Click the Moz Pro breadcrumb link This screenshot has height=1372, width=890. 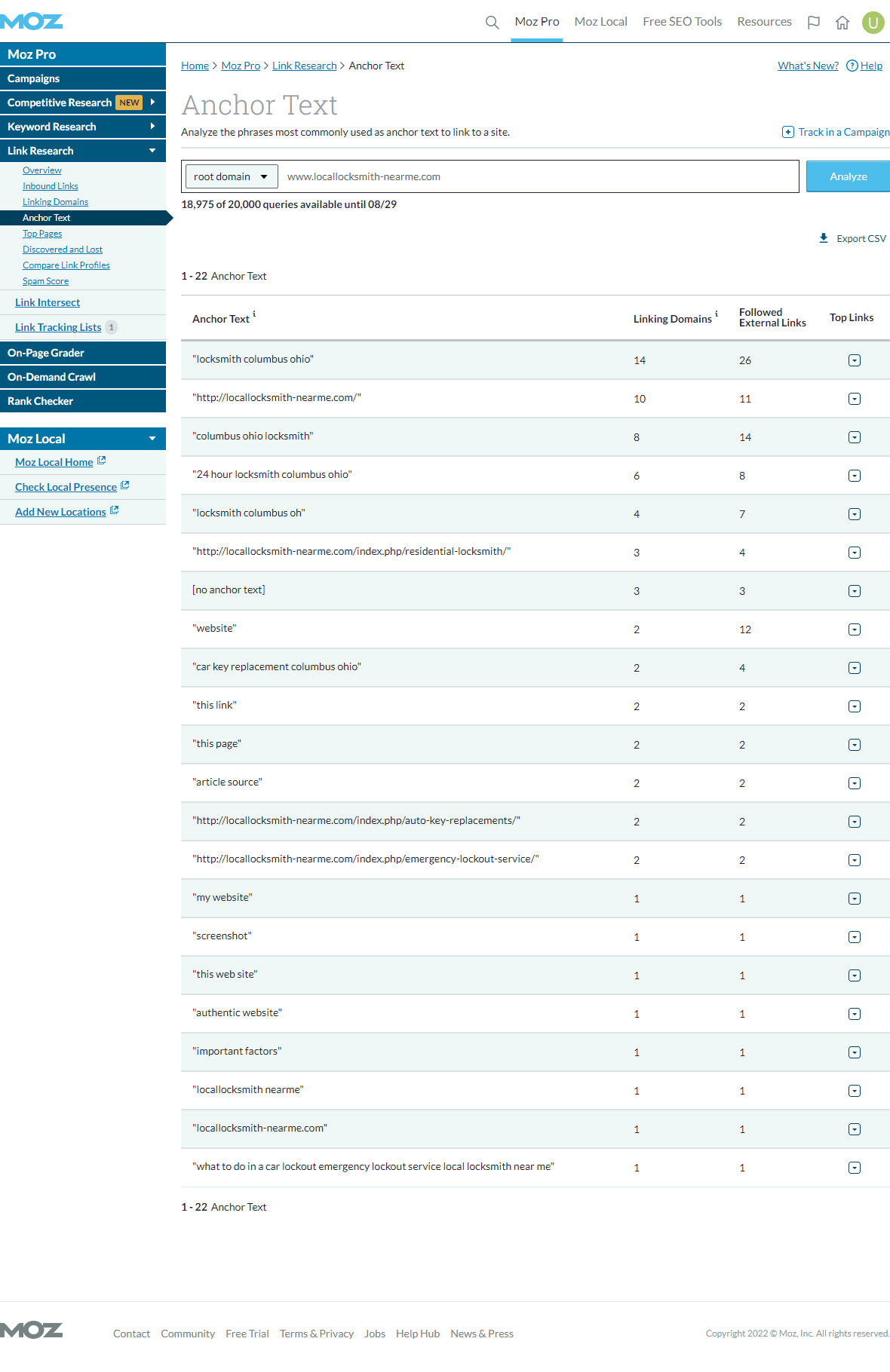[x=241, y=66]
